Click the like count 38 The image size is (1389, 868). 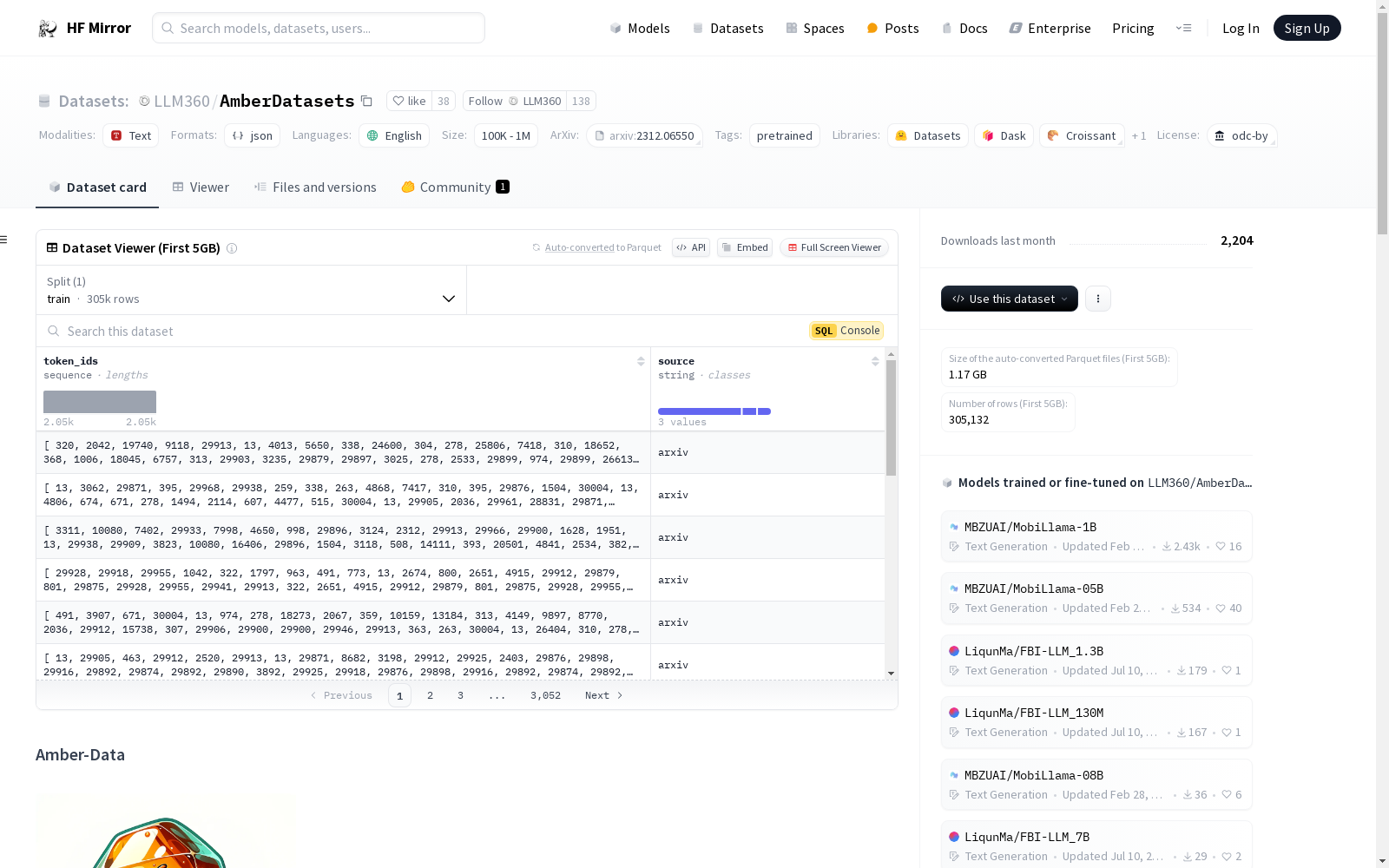click(444, 101)
